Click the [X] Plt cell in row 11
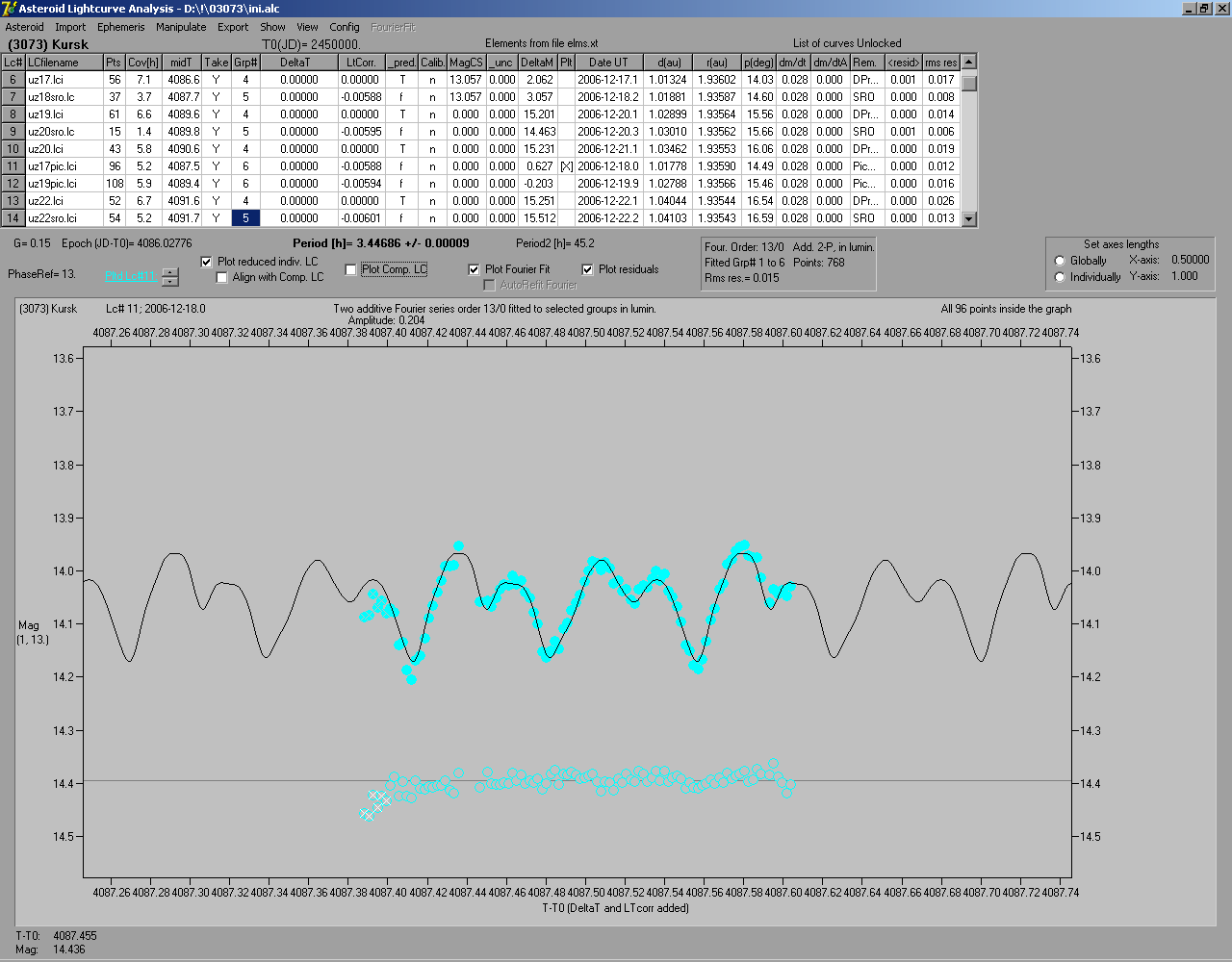Screen dimensions: 1232x962 [x=566, y=166]
